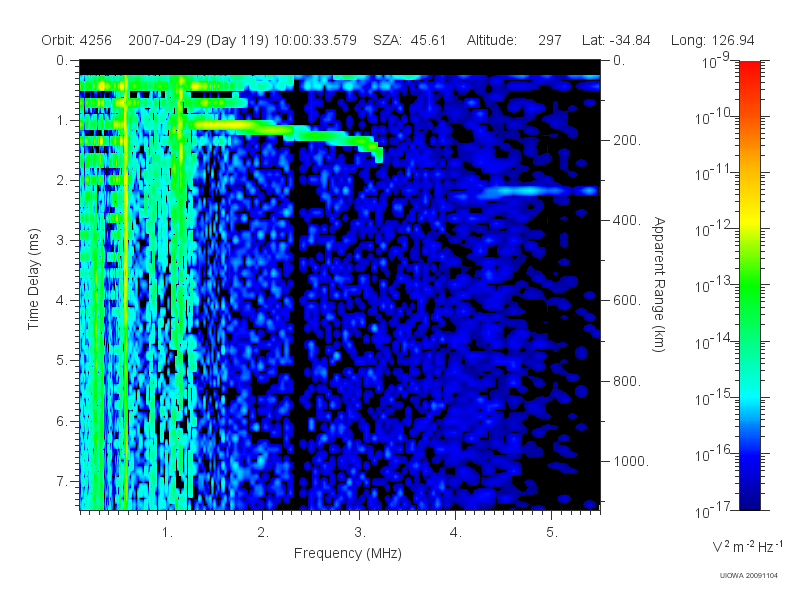This screenshot has height=600, width=800.
Task: Click the apparent range label "800."
Action: pos(627,381)
